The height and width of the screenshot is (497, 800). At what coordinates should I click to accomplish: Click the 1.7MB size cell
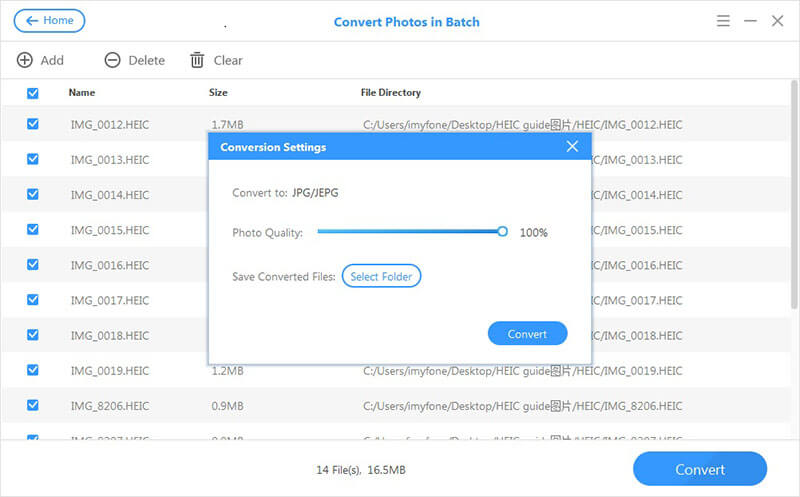227,125
